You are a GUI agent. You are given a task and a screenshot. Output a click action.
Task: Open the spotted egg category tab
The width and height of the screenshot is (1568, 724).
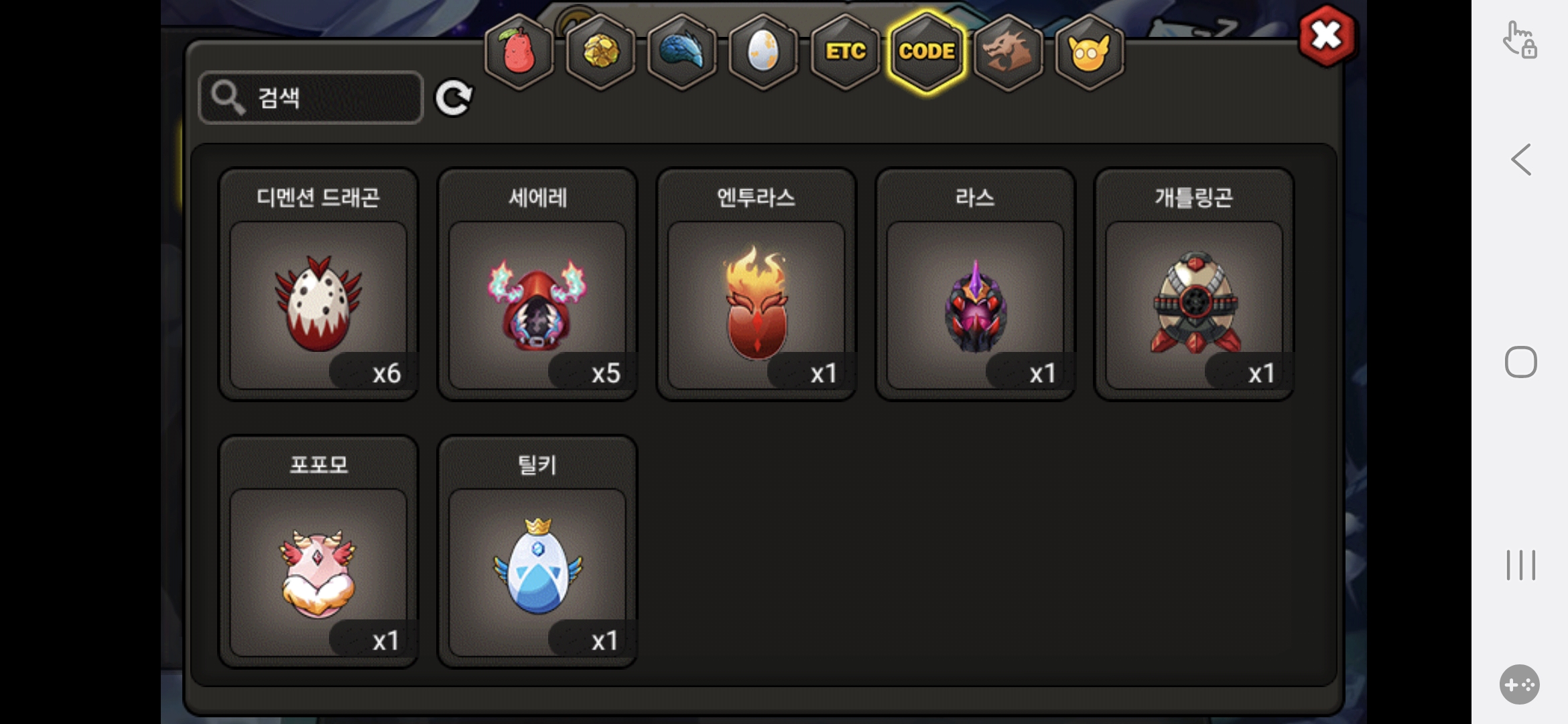[x=763, y=52]
